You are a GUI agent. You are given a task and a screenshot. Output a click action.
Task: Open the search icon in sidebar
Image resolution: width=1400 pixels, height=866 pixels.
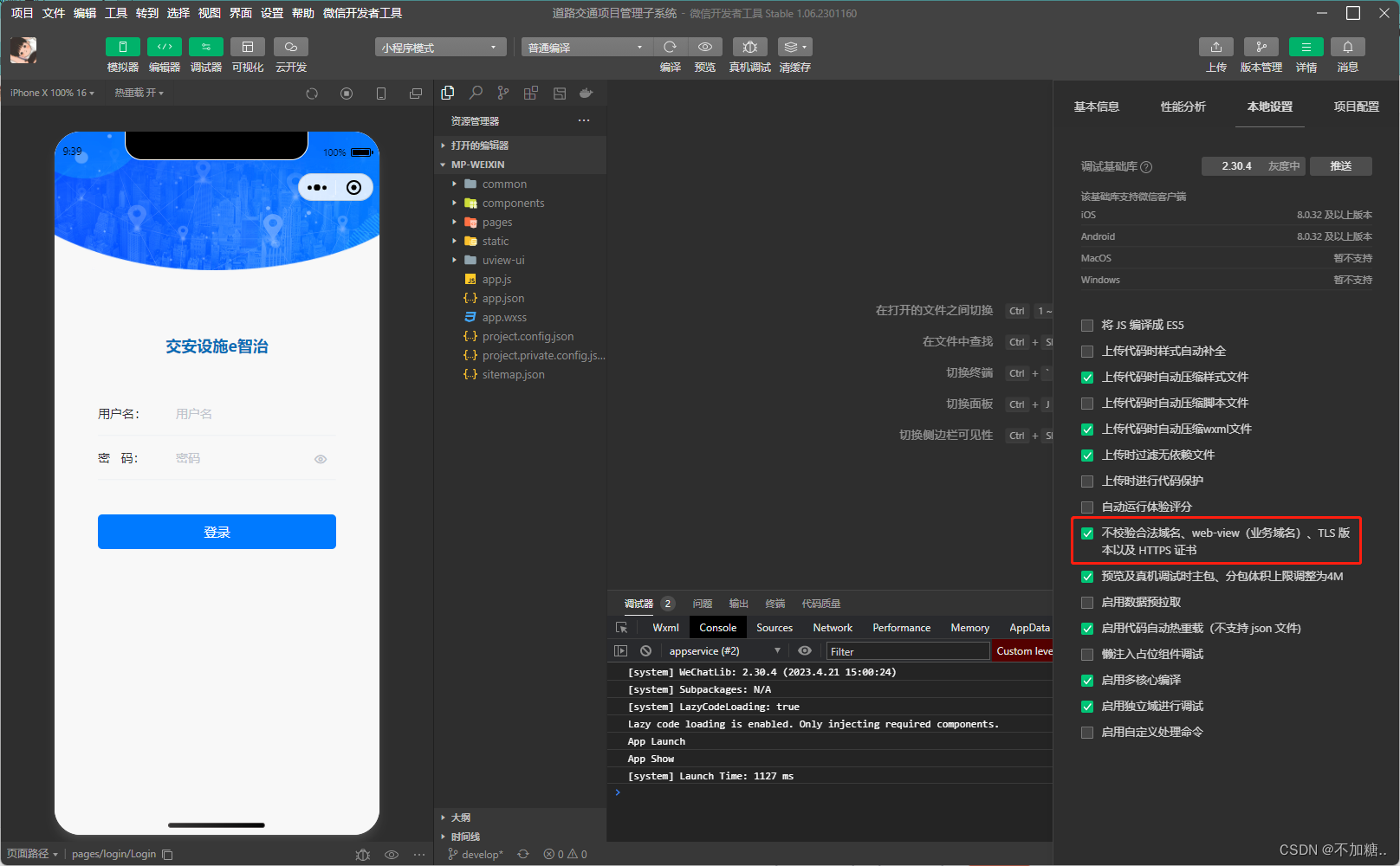(476, 93)
